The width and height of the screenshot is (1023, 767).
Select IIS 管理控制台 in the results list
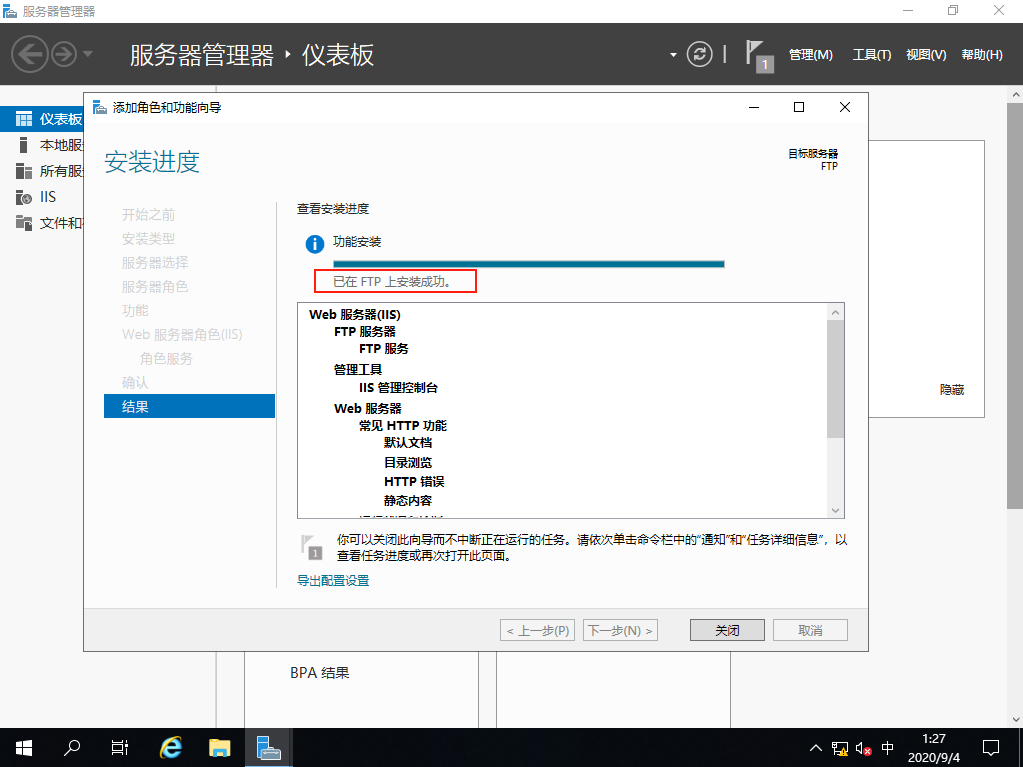(398, 387)
